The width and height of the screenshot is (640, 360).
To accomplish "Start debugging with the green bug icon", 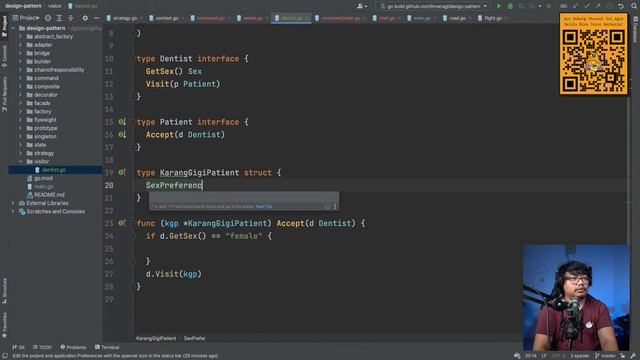I will [x=510, y=6].
